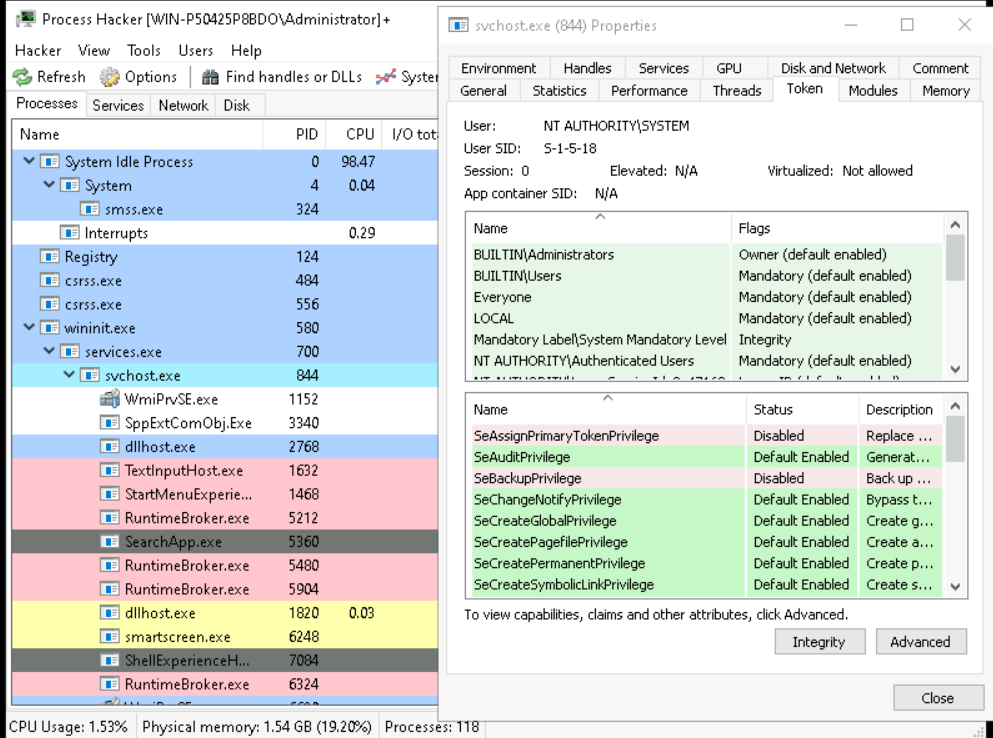Screen dimensions: 993x738
Task: Open Options via the gear icon
Action: tap(110, 77)
